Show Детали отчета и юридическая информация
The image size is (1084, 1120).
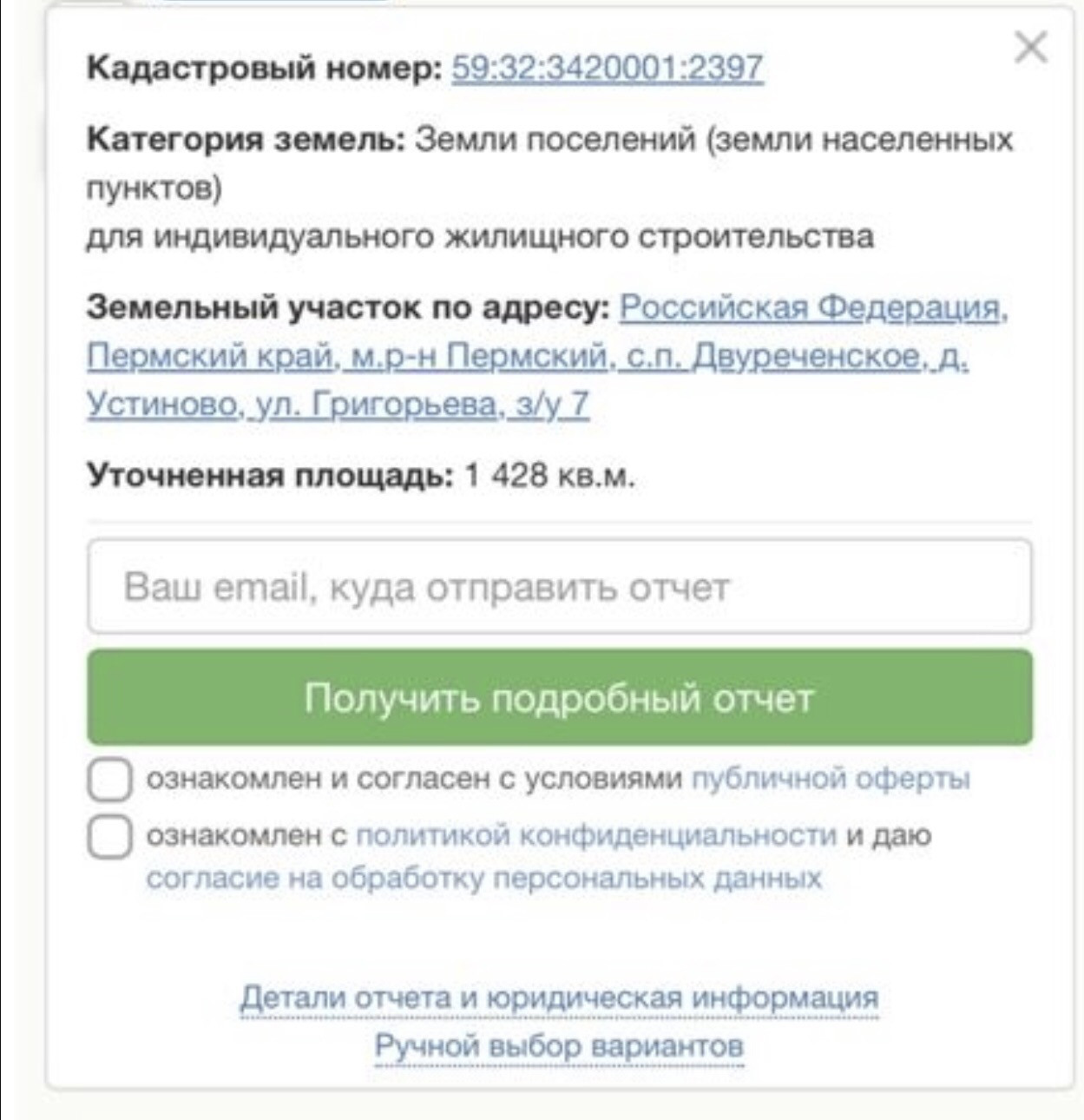click(559, 997)
